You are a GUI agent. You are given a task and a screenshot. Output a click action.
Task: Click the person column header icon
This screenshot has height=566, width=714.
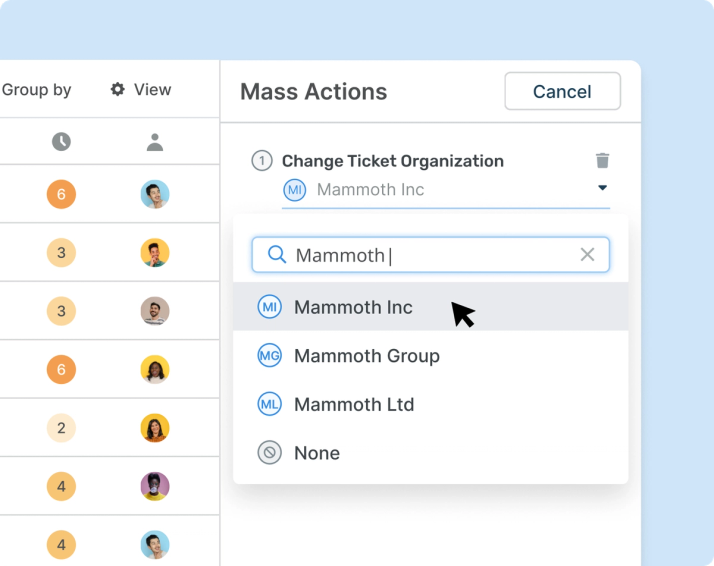155,142
